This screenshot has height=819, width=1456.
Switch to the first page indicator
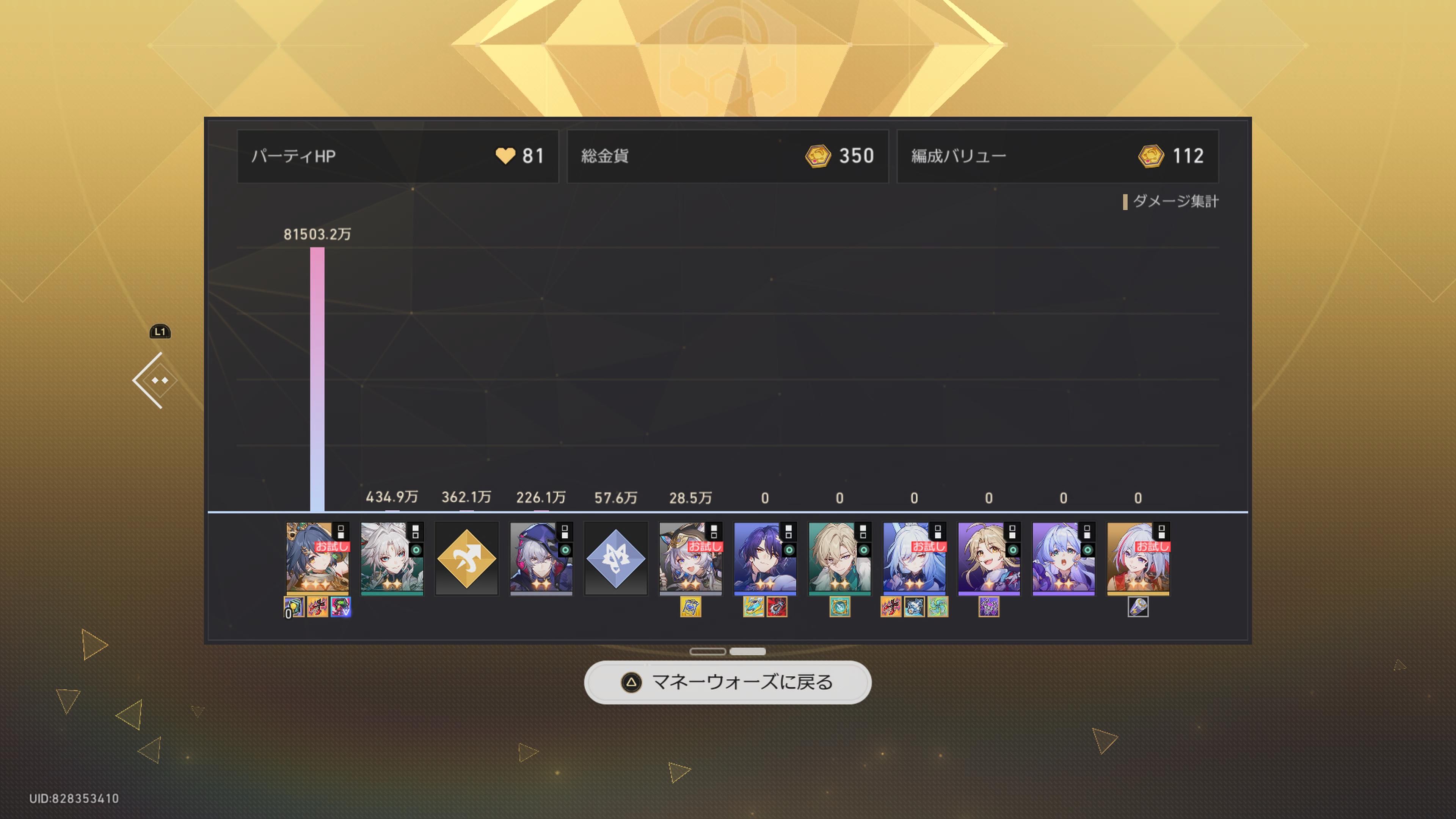tap(708, 652)
